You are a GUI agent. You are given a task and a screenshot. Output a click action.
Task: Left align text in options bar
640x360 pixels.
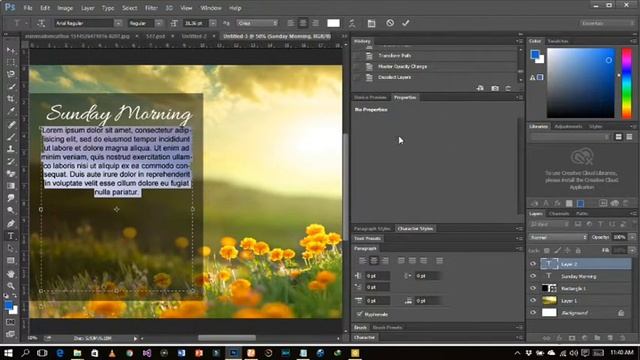tap(291, 23)
